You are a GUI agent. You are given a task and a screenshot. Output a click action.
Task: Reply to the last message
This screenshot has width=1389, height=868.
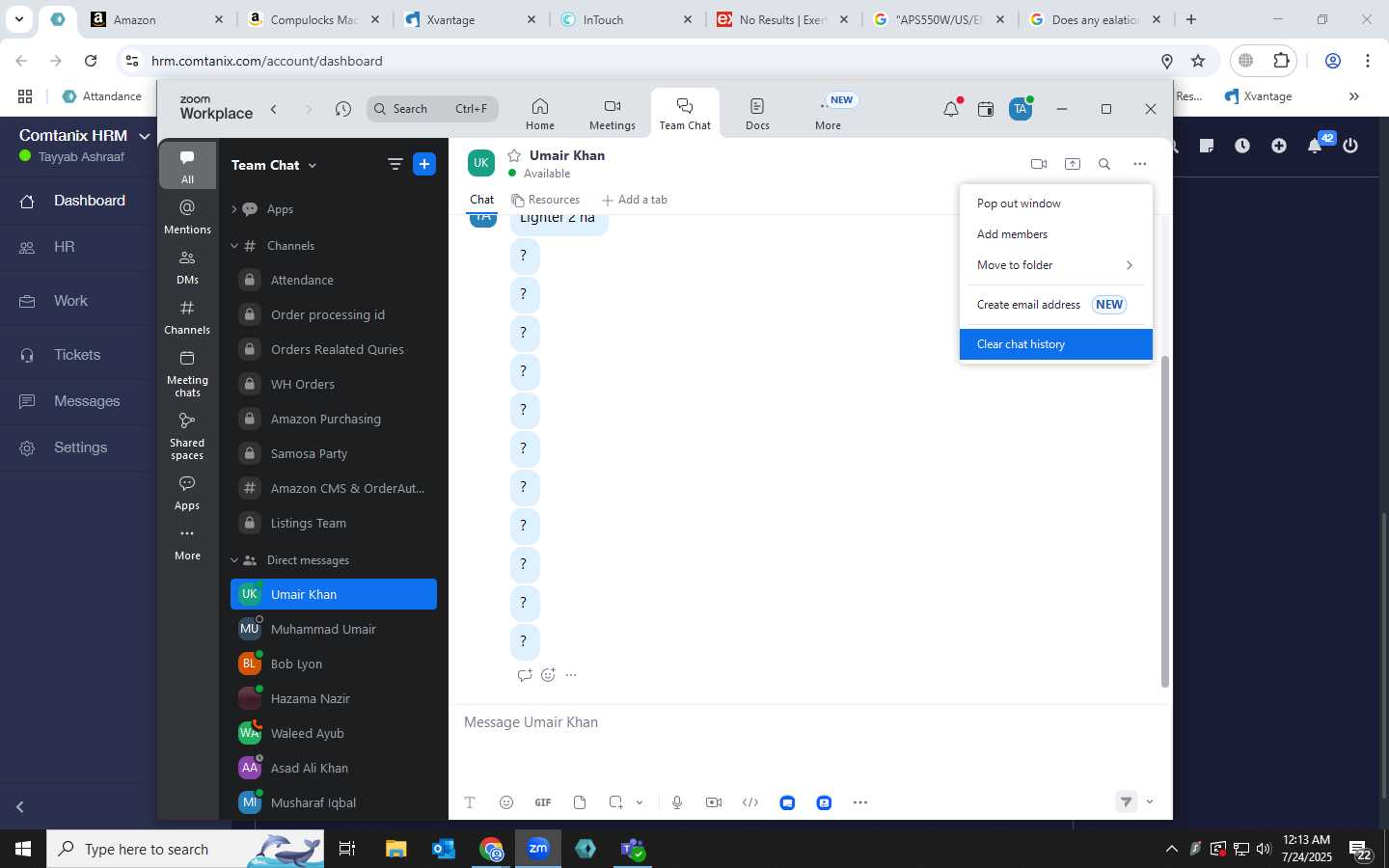click(x=524, y=675)
